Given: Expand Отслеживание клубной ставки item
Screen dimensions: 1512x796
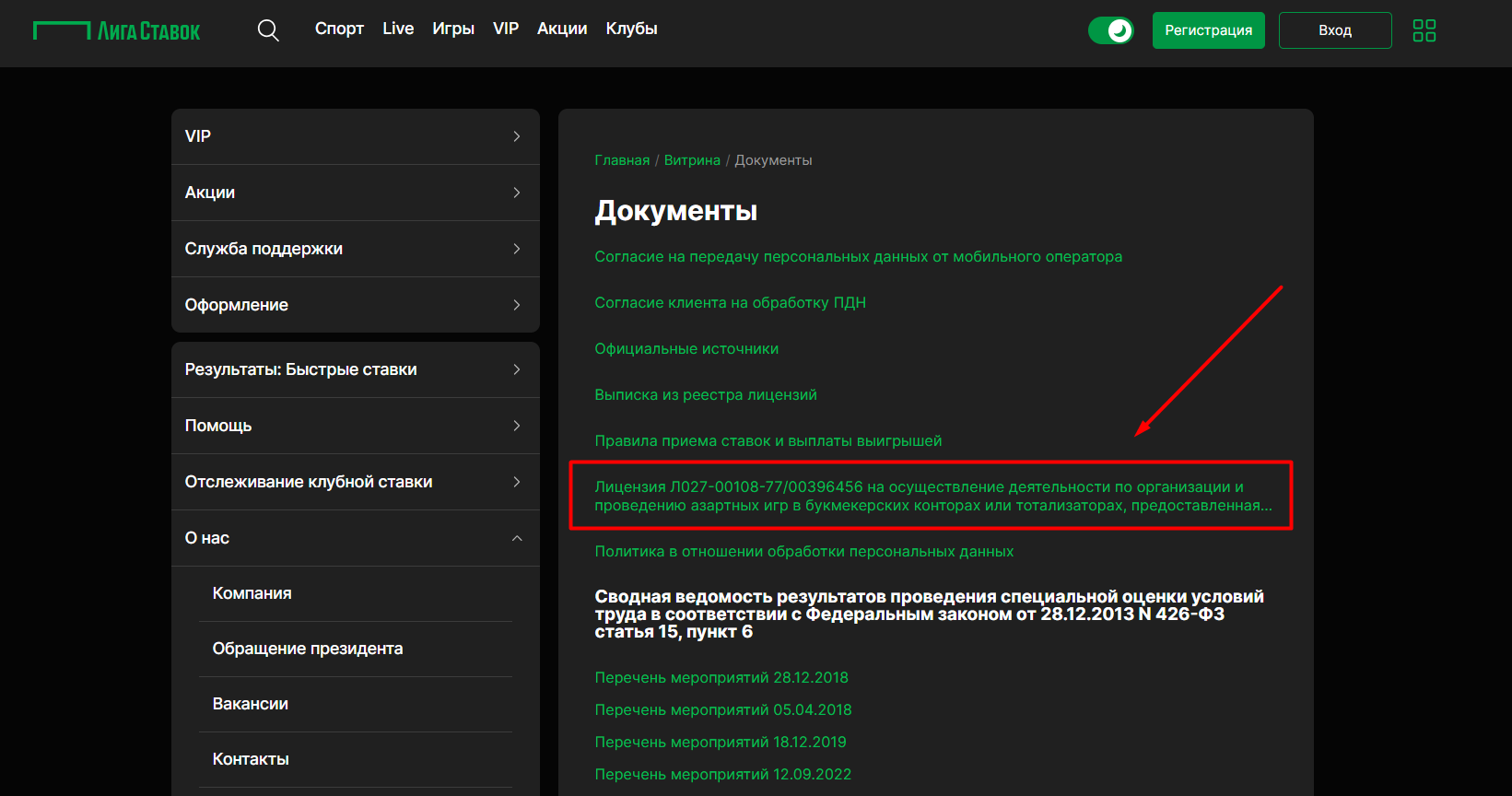Looking at the screenshot, I should coord(355,482).
